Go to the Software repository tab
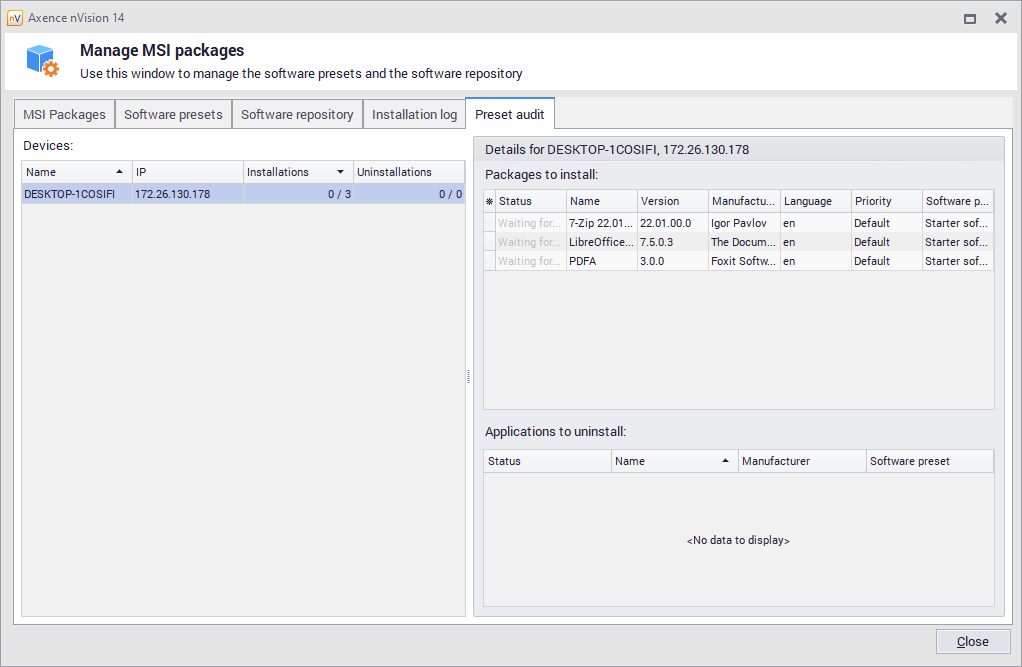The height and width of the screenshot is (667, 1022). (x=297, y=114)
